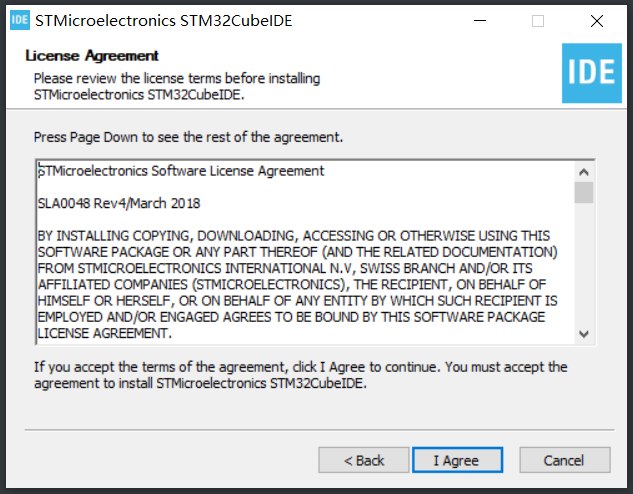Click the small IDE icon in title bar
Viewport: 633px width, 494px height.
20,20
